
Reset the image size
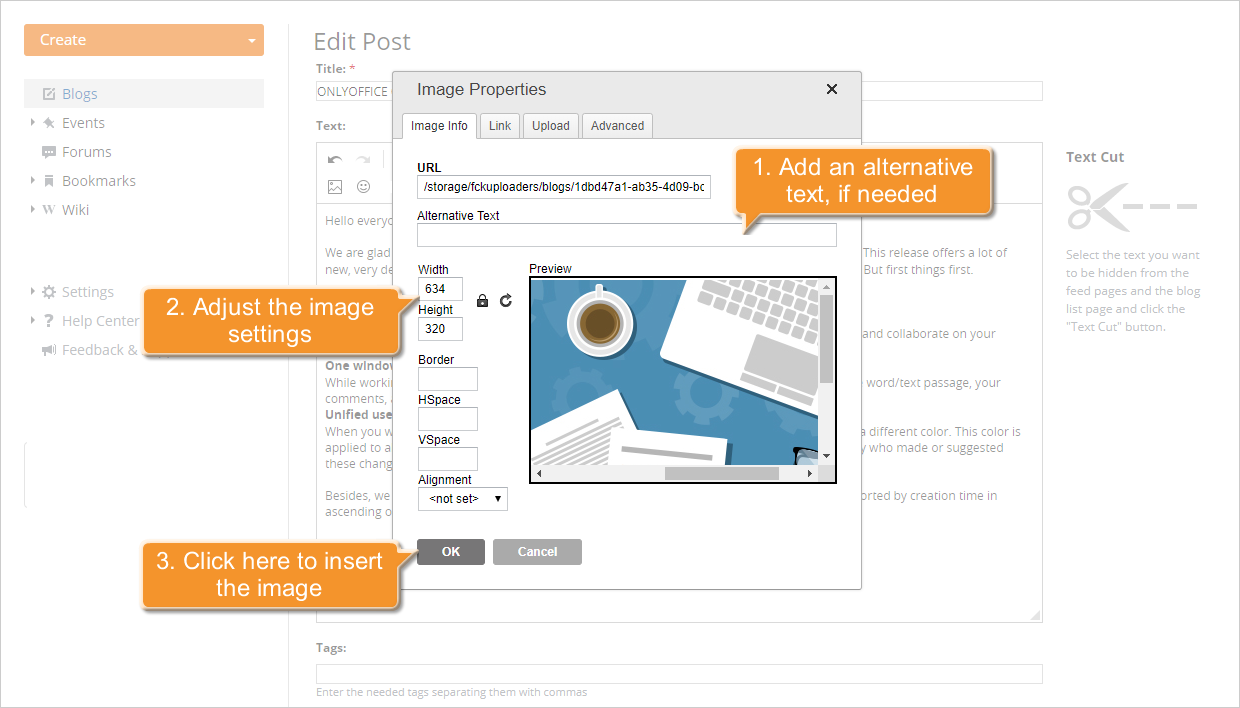tap(505, 300)
